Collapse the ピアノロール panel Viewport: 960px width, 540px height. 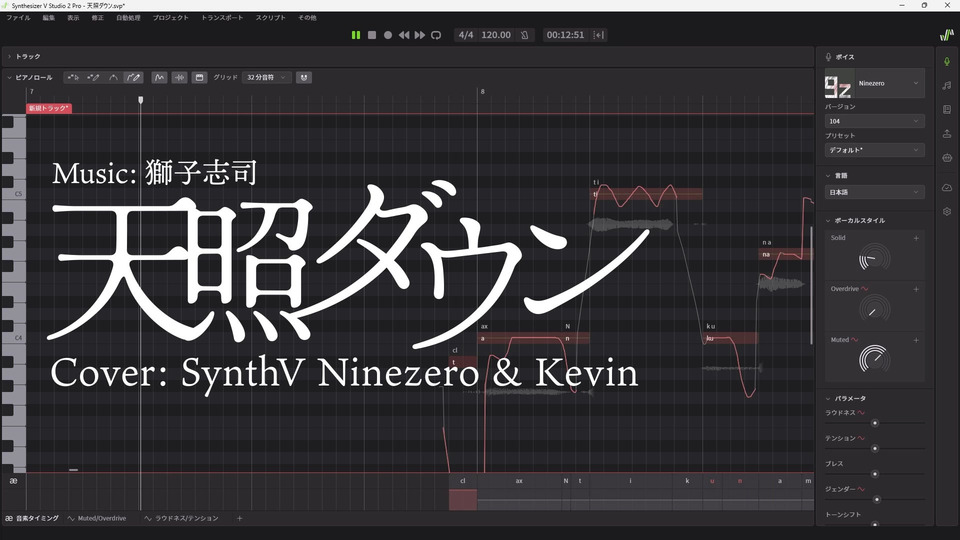pos(10,78)
